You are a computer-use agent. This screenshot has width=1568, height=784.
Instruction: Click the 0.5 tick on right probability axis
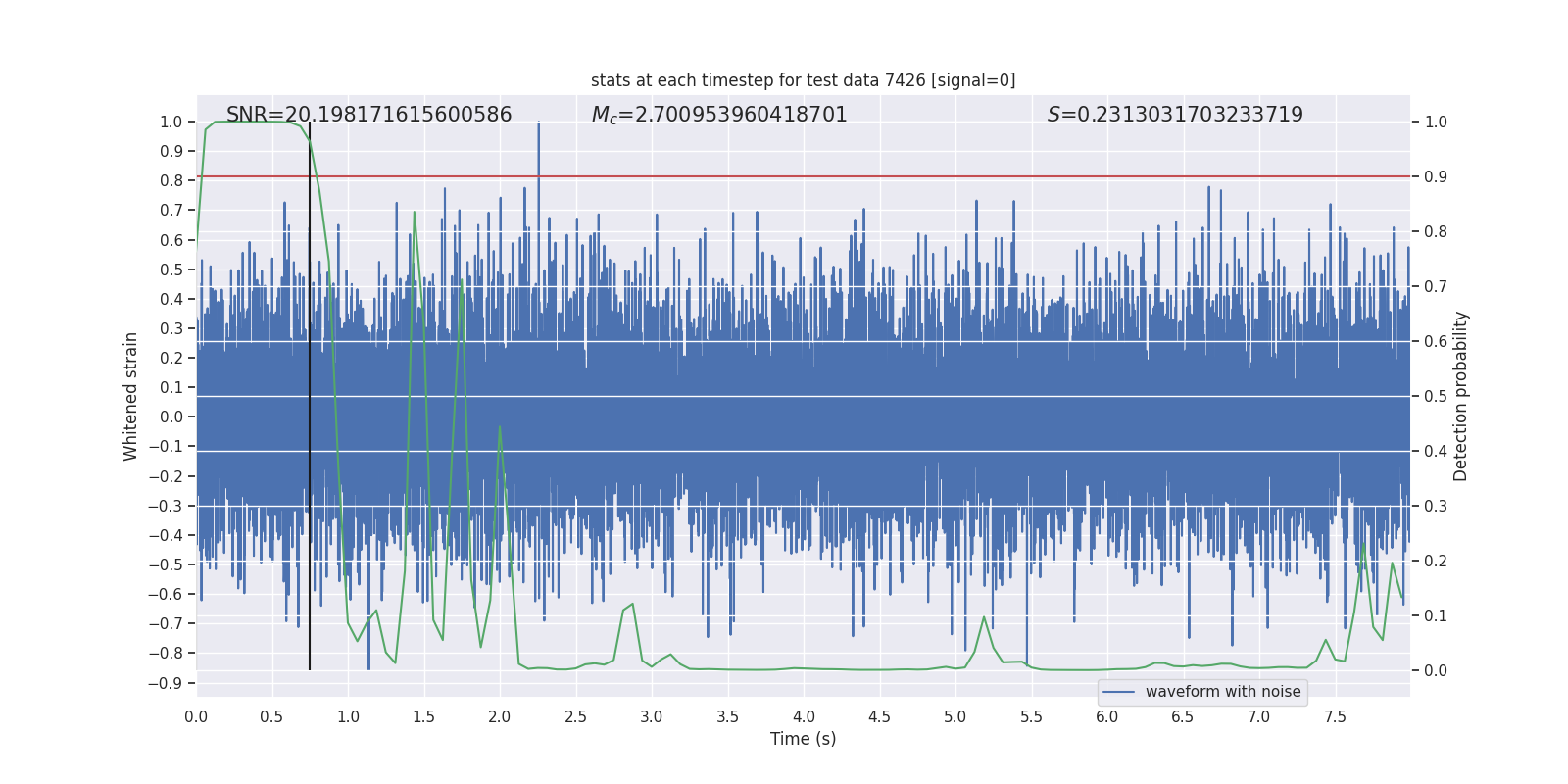1435,397
